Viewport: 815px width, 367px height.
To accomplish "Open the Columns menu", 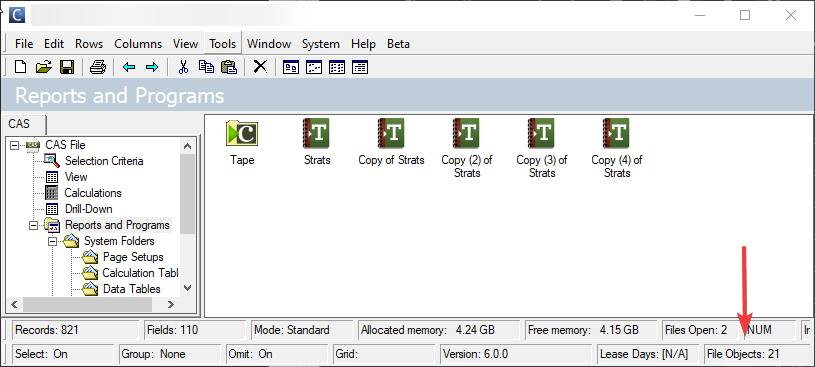I will click(x=138, y=44).
